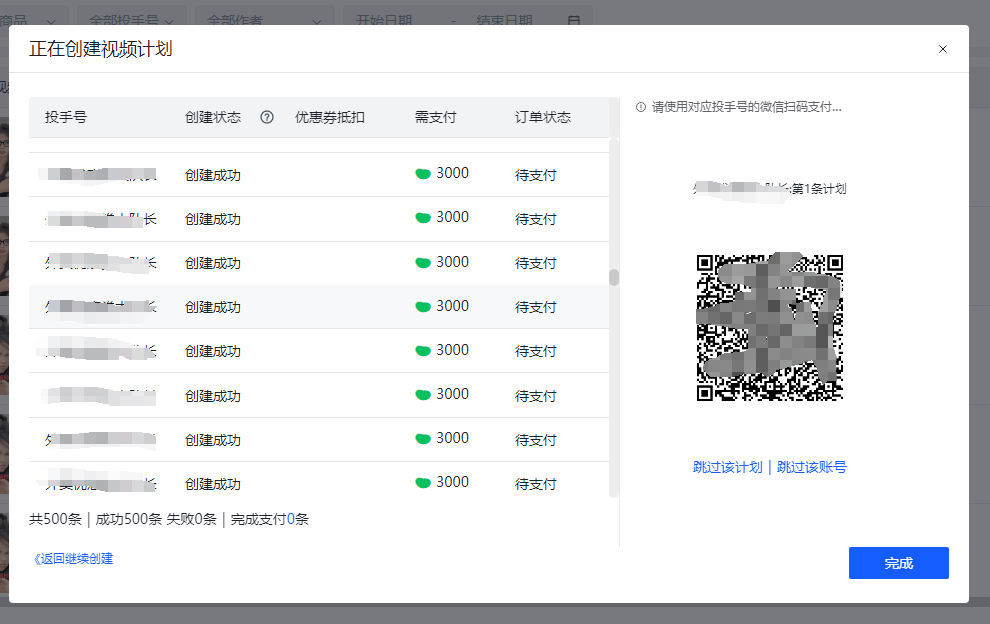Click the WeChat Pay icon in the topmost row
Image resolution: width=990 pixels, height=624 pixels.
pyautogui.click(x=423, y=174)
